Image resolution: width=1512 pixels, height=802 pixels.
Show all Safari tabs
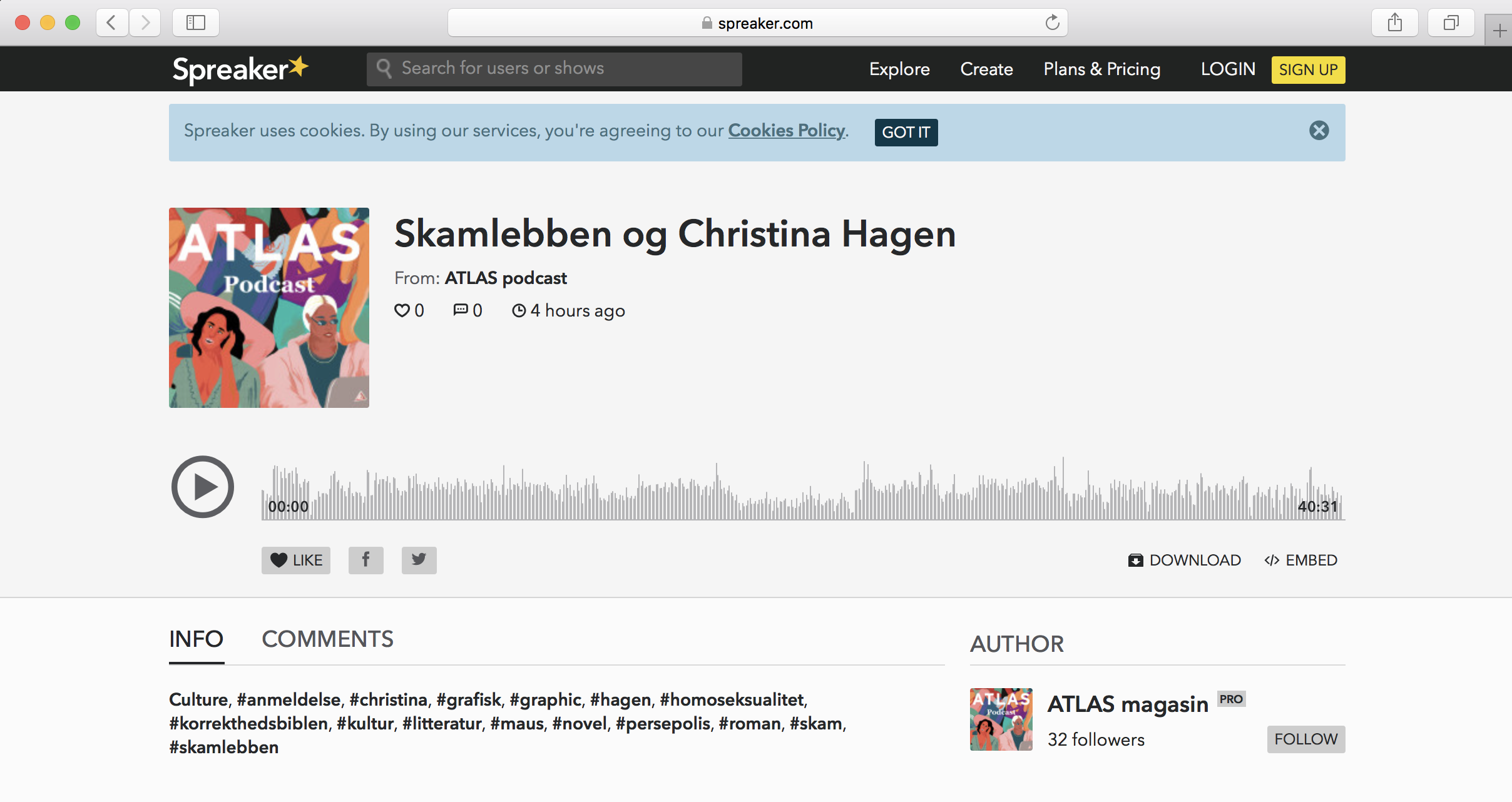[x=1451, y=23]
